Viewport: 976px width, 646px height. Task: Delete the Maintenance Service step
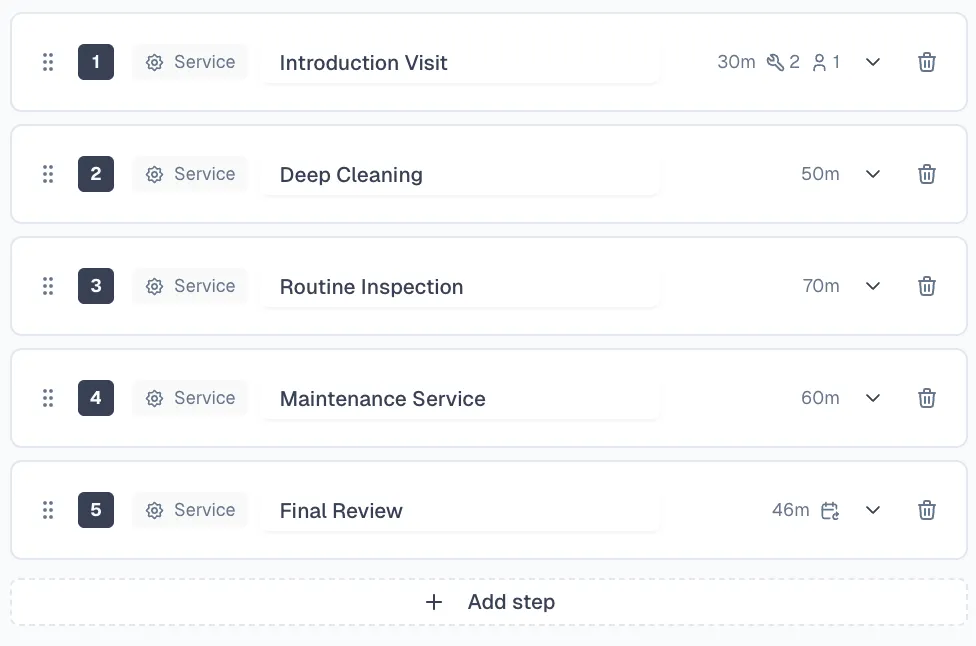(x=927, y=398)
